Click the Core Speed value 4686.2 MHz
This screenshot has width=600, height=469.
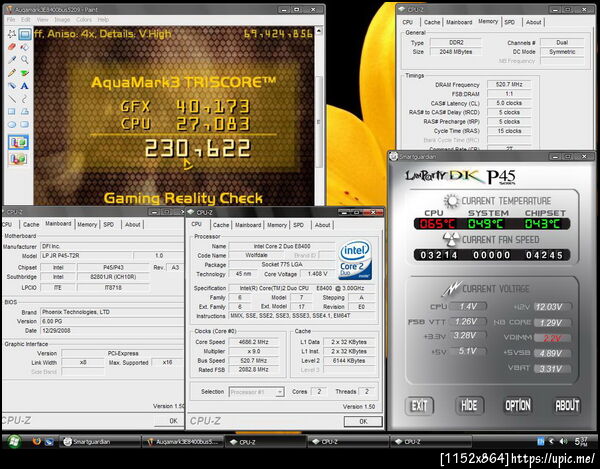point(253,342)
